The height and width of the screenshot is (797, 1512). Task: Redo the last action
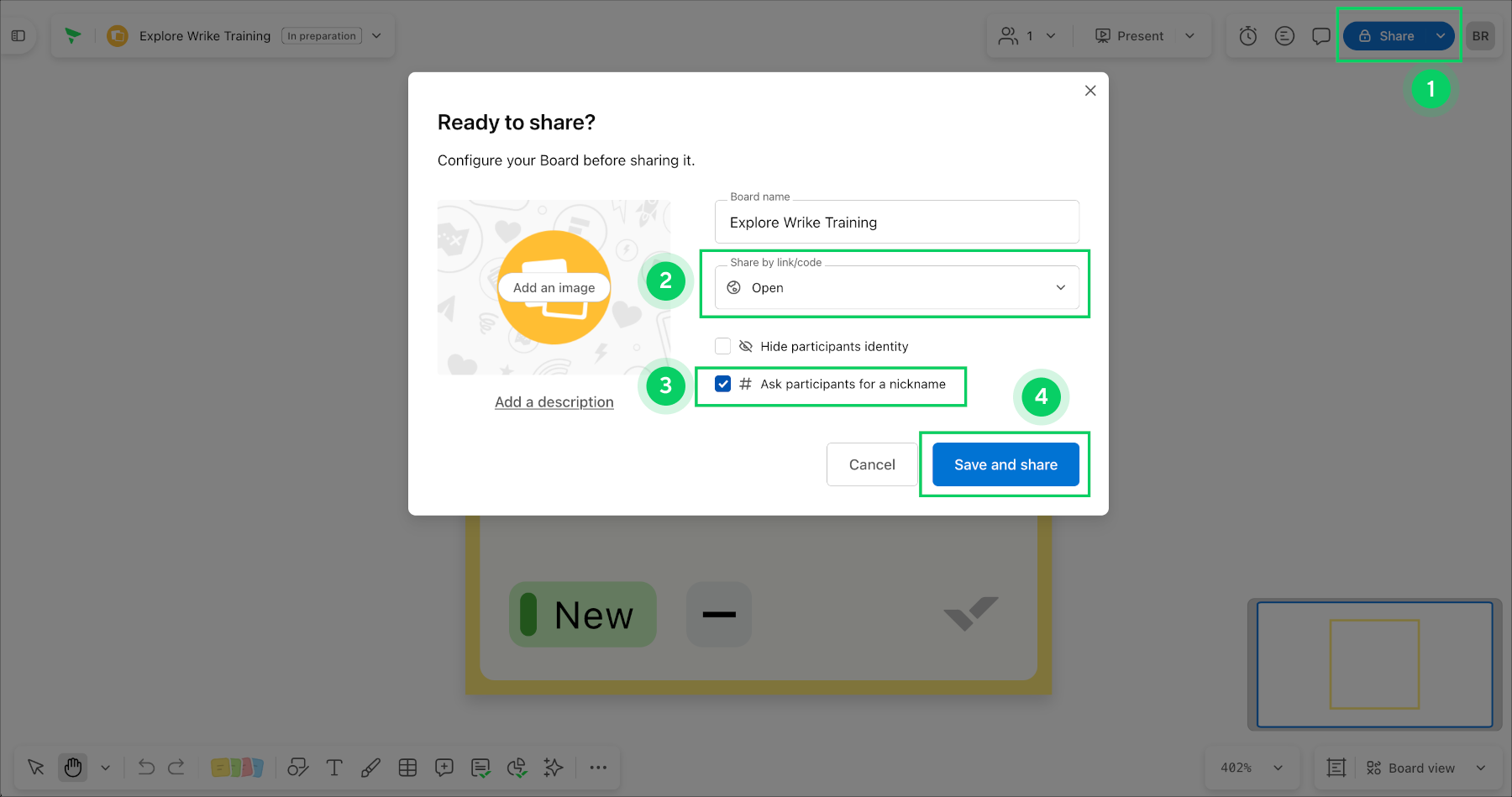point(176,768)
